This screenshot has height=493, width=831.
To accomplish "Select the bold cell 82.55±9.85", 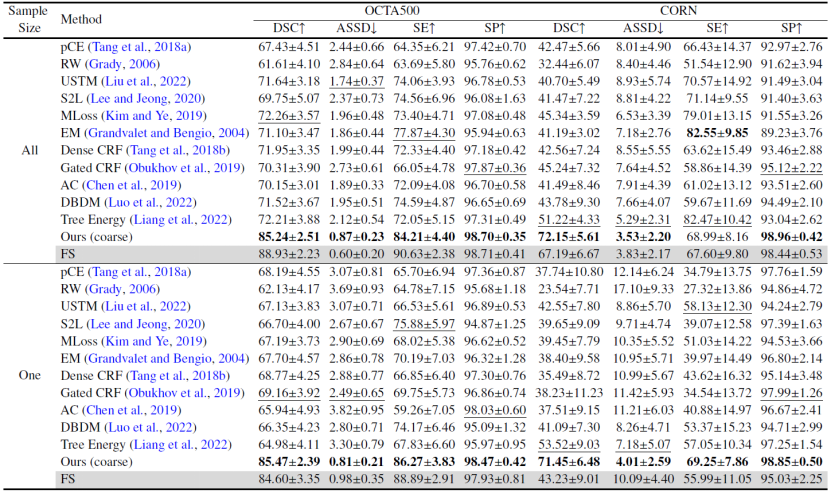I will 717,133.
